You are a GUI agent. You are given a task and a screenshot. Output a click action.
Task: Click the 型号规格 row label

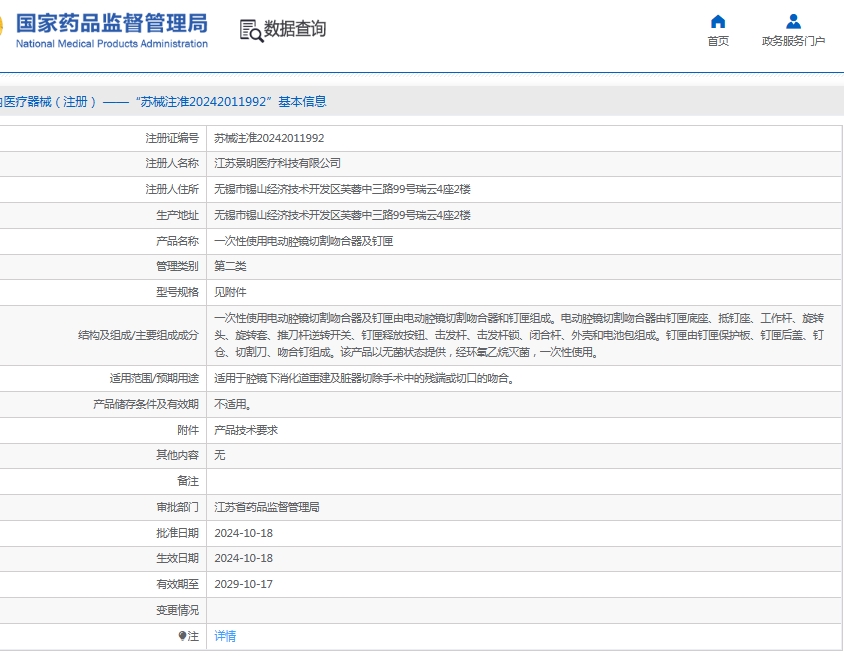click(178, 292)
